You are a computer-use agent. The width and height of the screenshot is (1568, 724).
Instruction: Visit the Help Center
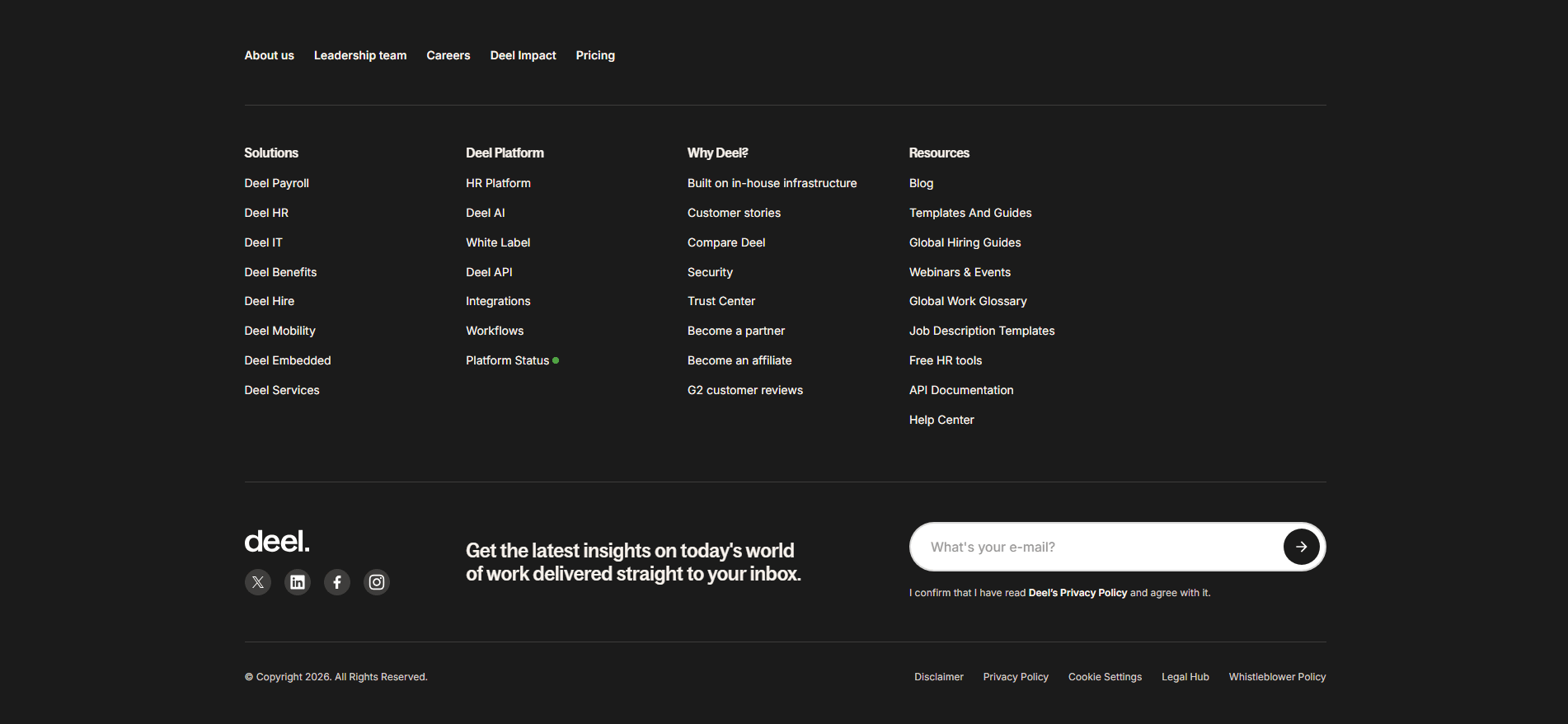(x=941, y=420)
